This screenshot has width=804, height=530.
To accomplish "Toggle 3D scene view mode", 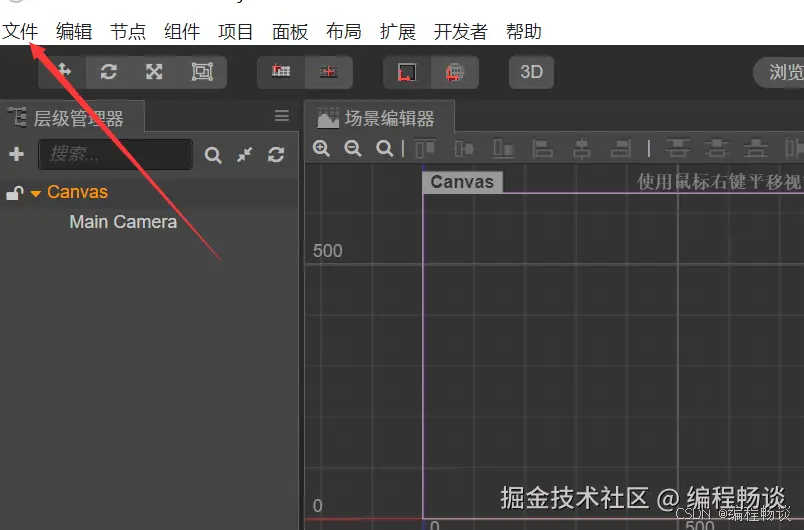I will click(x=531, y=72).
